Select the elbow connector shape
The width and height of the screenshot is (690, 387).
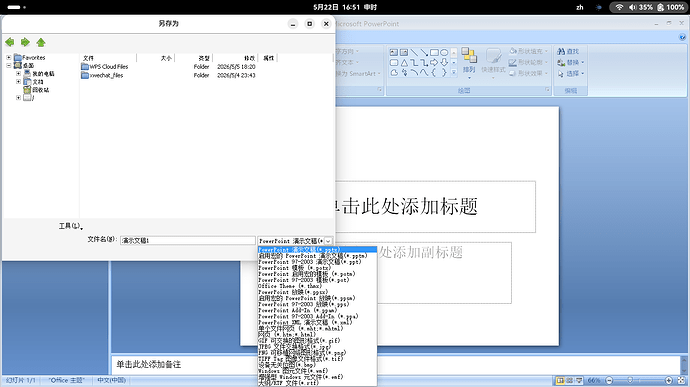(x=414, y=63)
